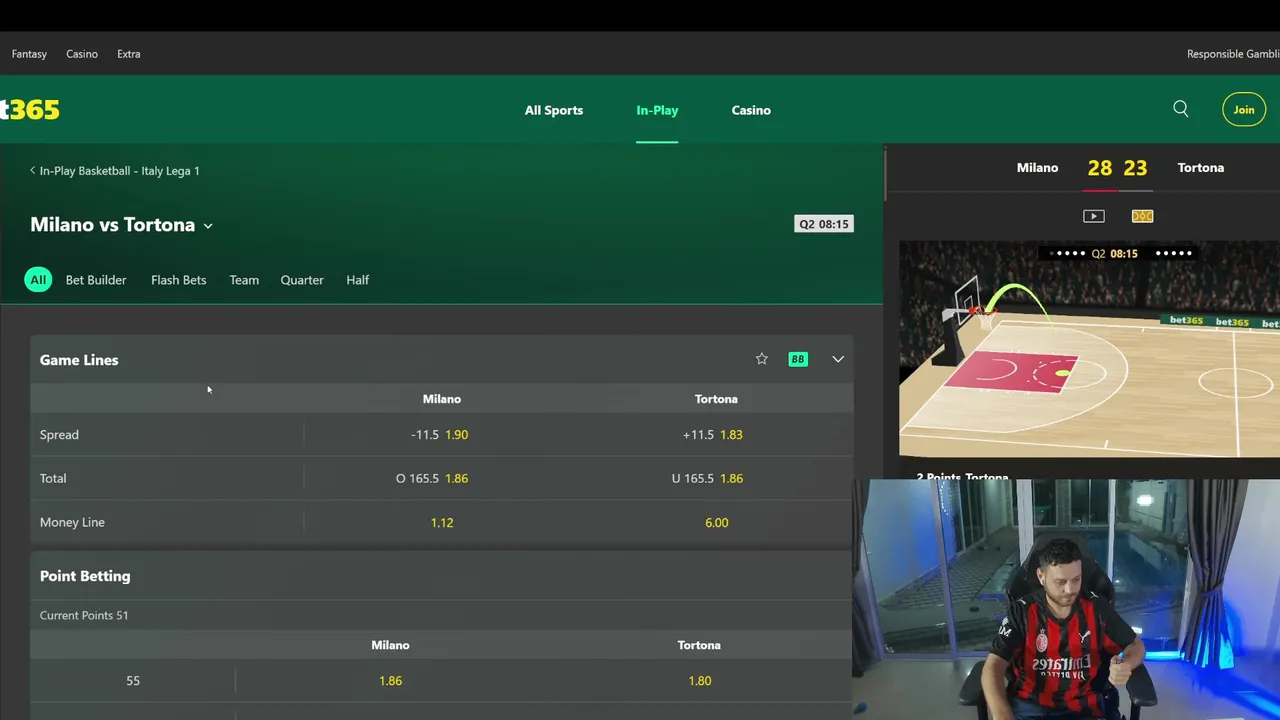Switch to the Flash Bets tab

(x=178, y=280)
